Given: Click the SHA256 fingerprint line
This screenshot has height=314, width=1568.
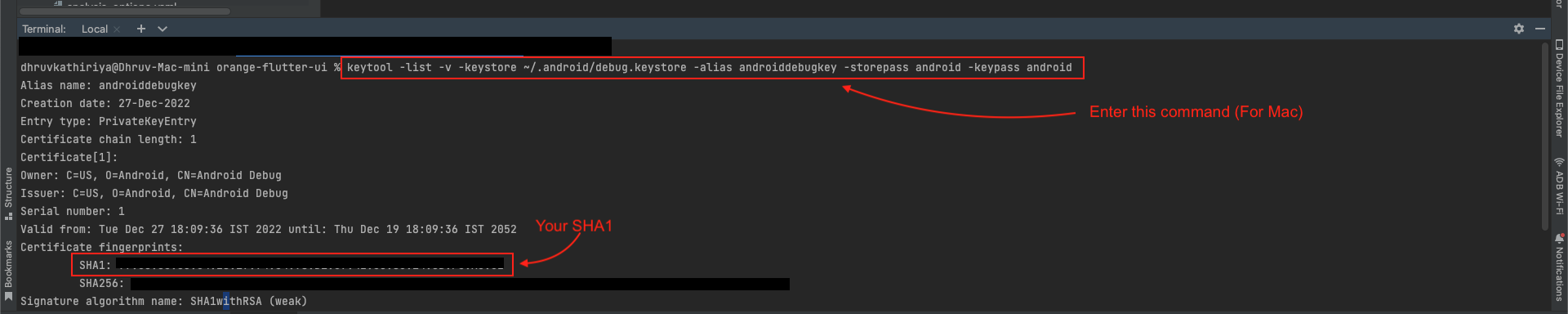Looking at the screenshot, I should pyautogui.click(x=434, y=284).
